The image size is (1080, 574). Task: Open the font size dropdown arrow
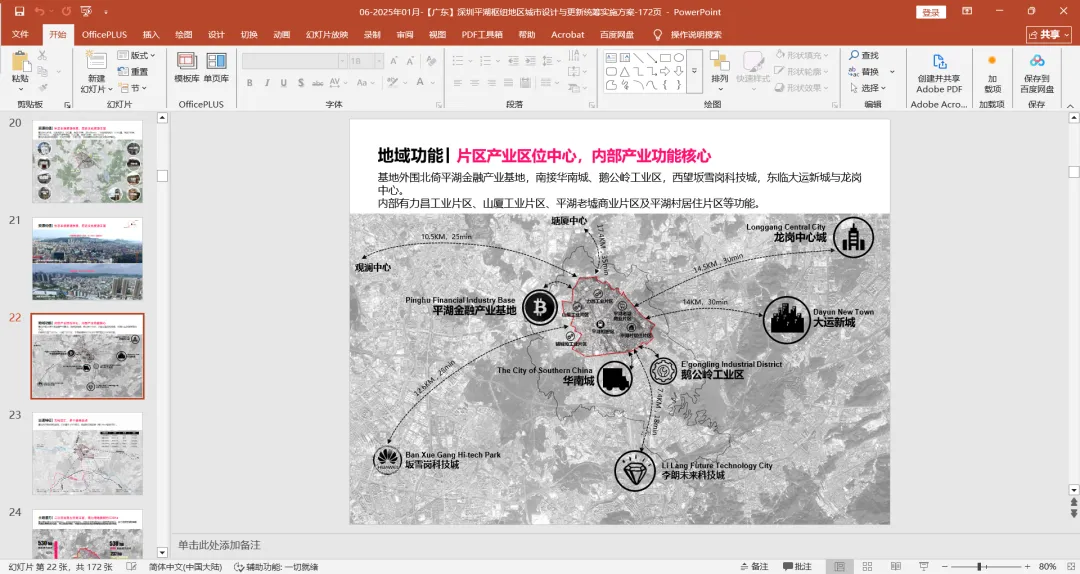(x=379, y=61)
